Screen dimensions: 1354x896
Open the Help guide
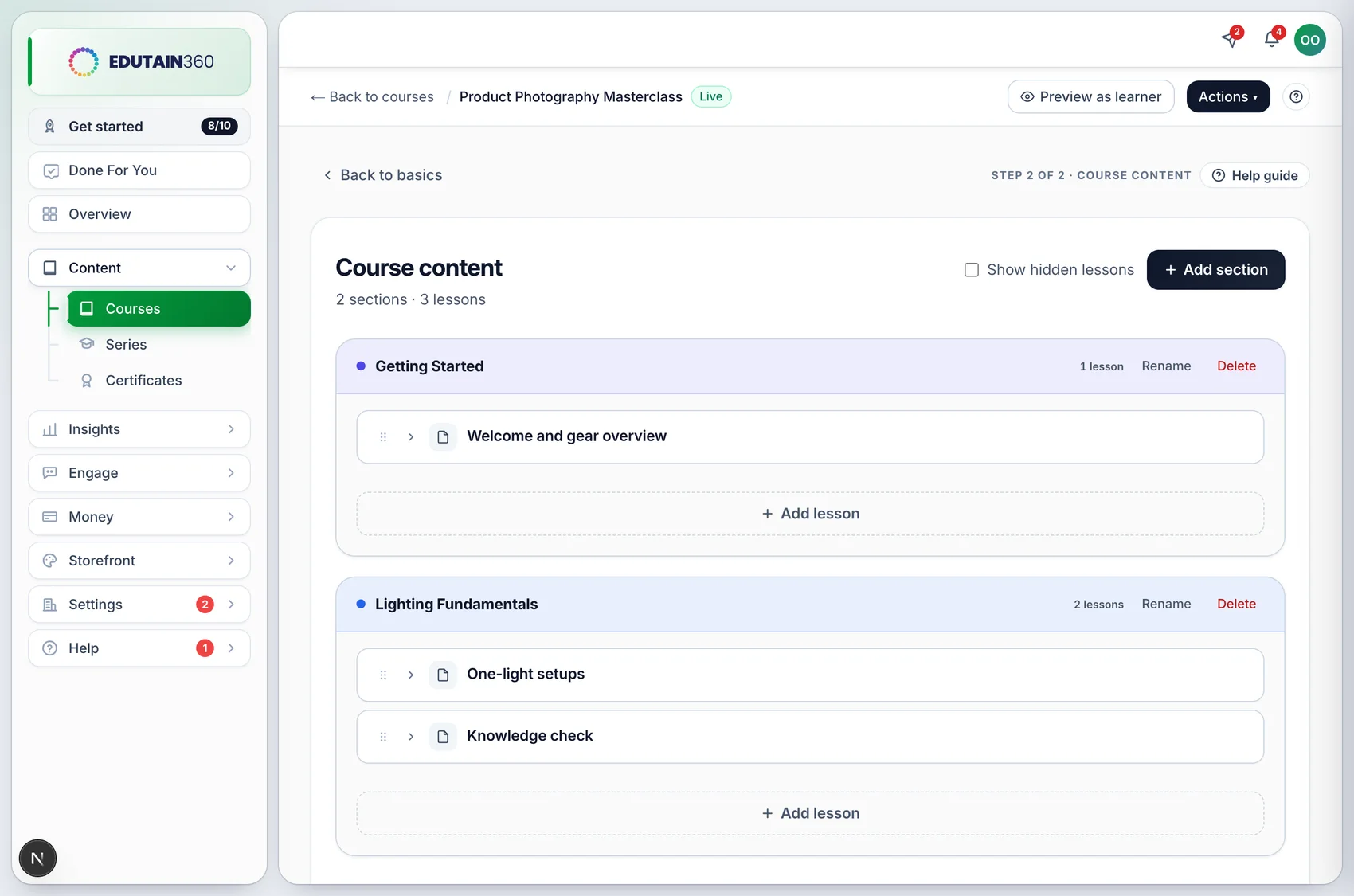[x=1254, y=175]
